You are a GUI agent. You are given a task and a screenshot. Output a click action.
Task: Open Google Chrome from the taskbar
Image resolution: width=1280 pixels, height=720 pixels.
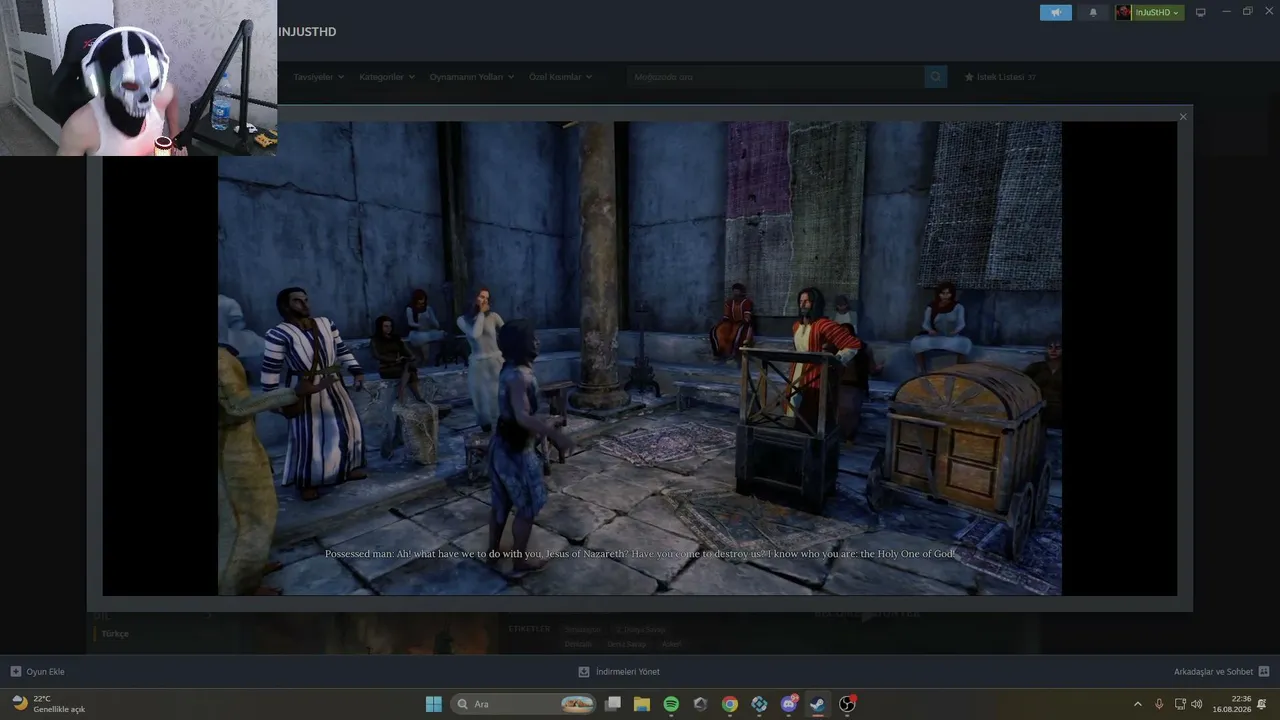tap(730, 704)
